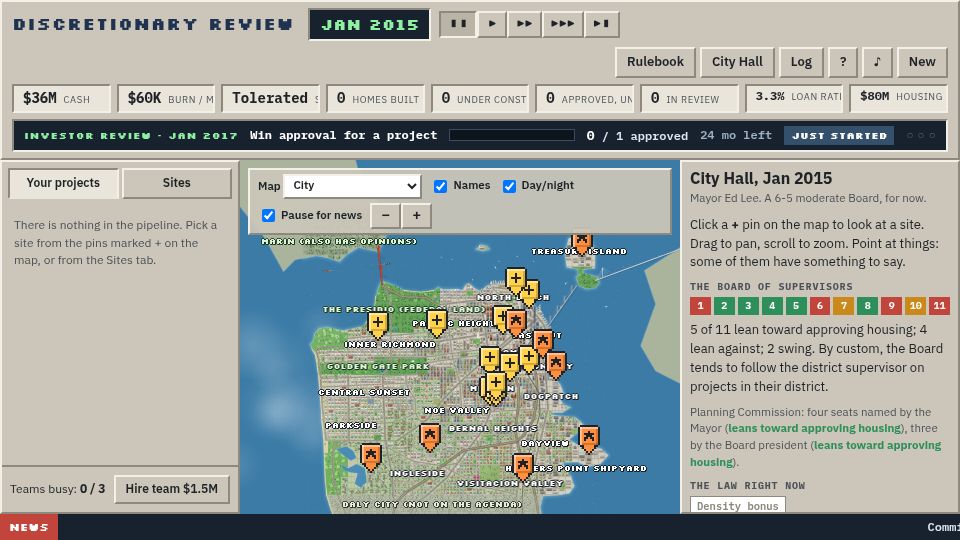Click the $60K burn stat
This screenshot has height=540, width=960.
[x=166, y=99]
